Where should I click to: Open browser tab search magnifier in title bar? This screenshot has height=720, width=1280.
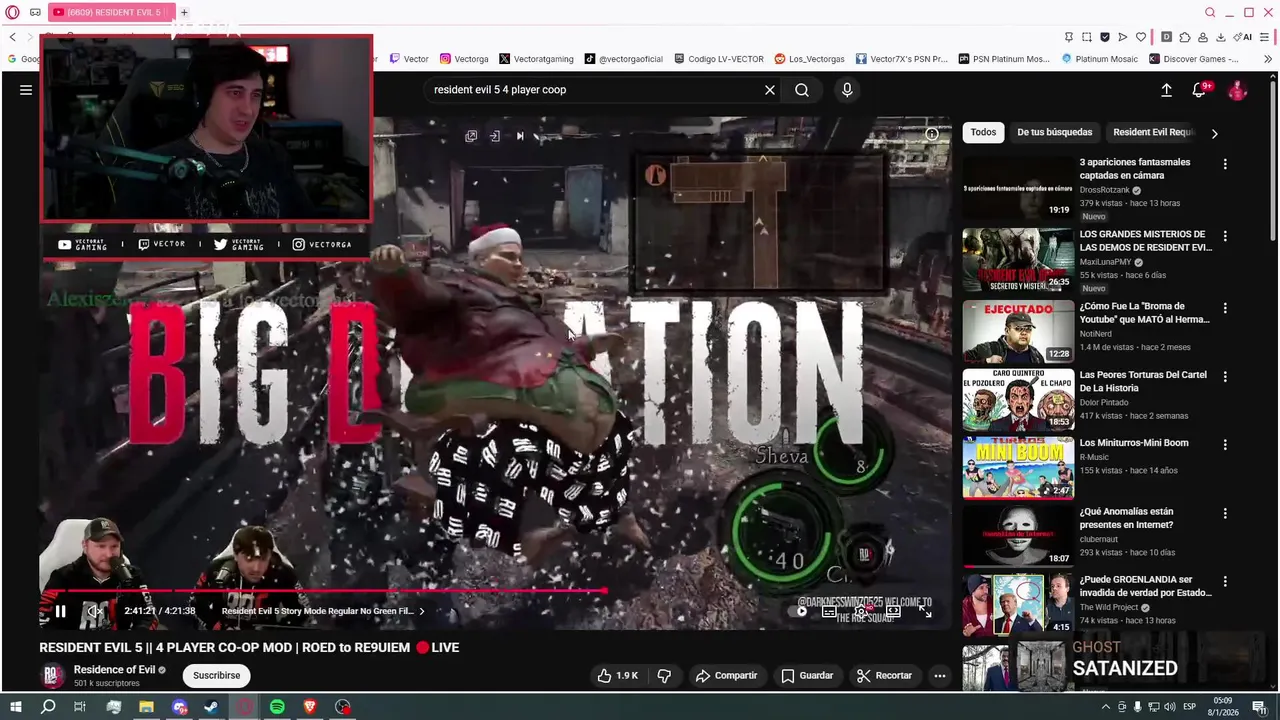coord(1210,12)
